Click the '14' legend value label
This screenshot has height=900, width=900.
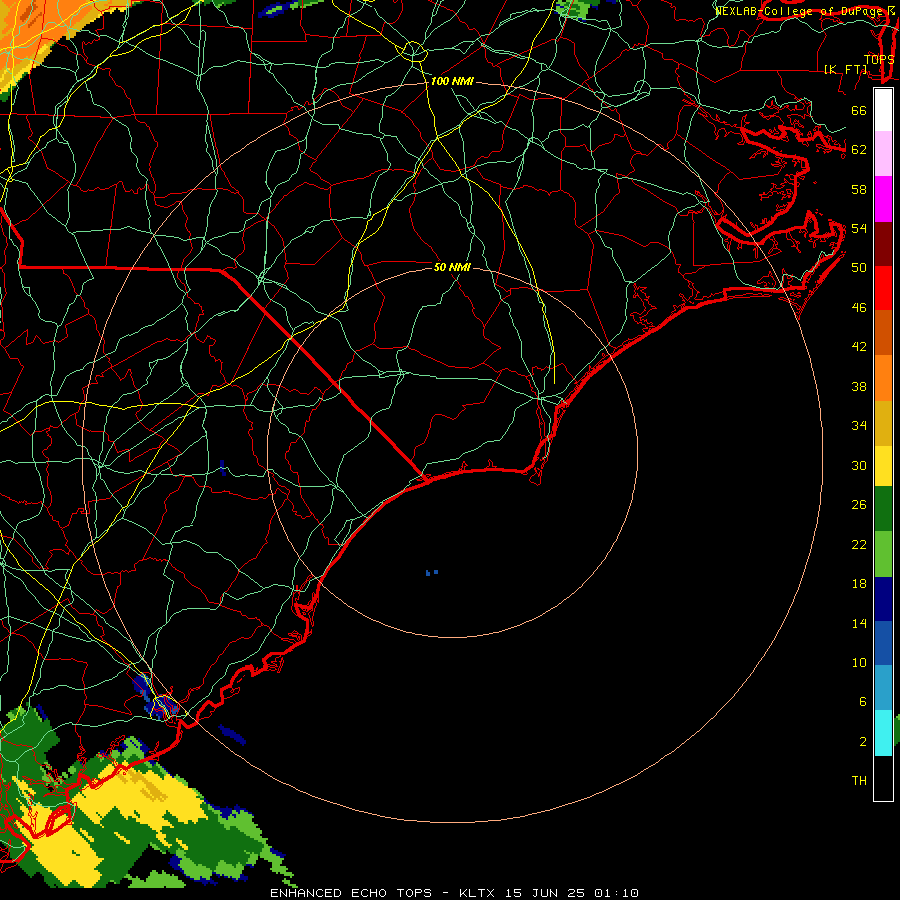coord(859,623)
